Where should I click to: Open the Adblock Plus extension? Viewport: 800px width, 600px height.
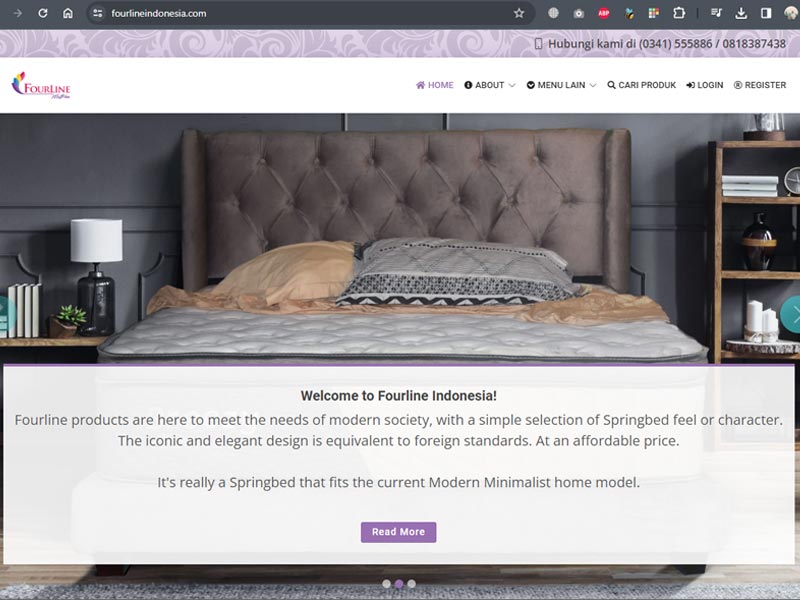(x=604, y=13)
